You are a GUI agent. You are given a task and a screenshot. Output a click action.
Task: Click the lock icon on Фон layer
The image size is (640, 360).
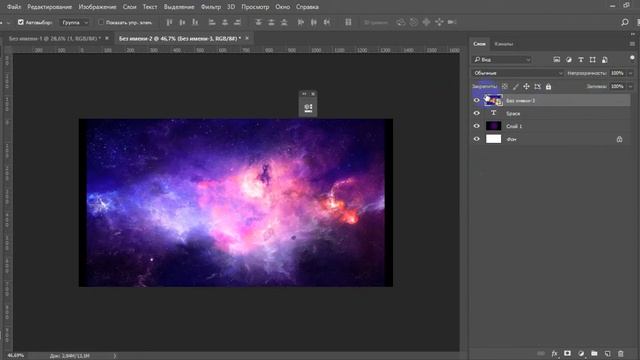pos(619,139)
